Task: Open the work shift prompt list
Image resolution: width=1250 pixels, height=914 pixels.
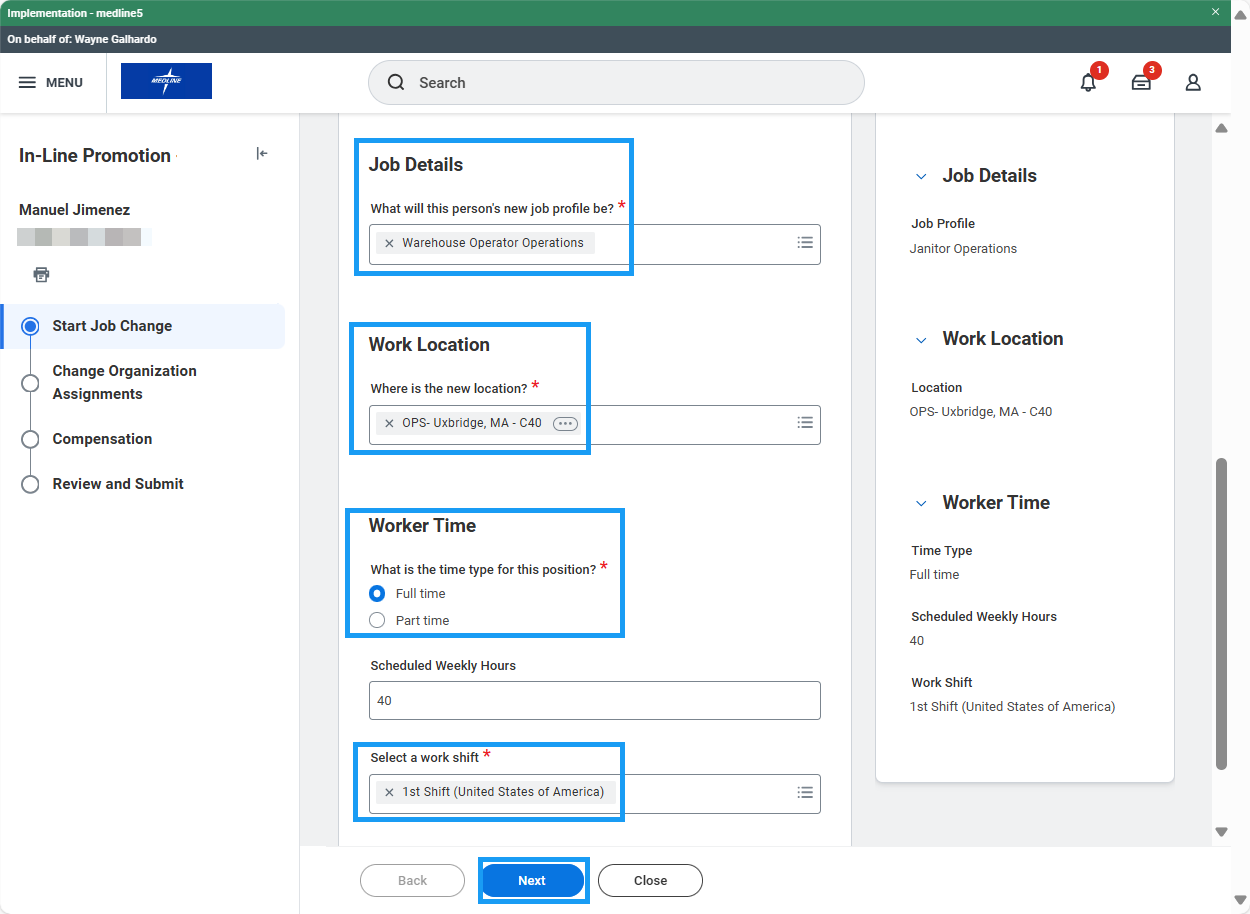Action: pyautogui.click(x=805, y=792)
